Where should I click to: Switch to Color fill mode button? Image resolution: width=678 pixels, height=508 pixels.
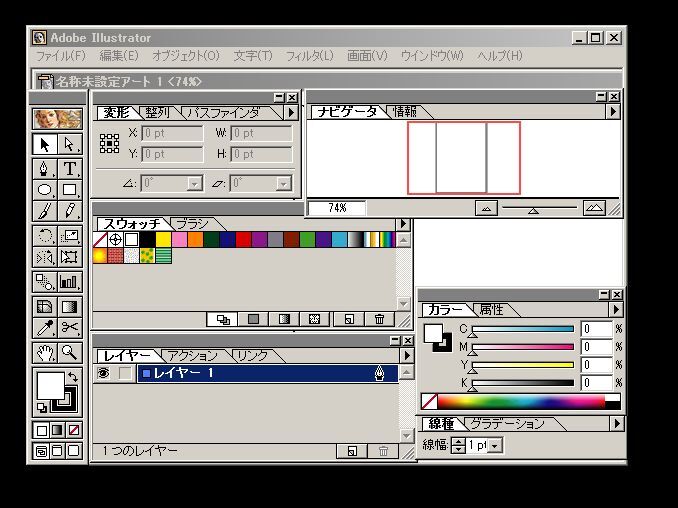tap(42, 430)
